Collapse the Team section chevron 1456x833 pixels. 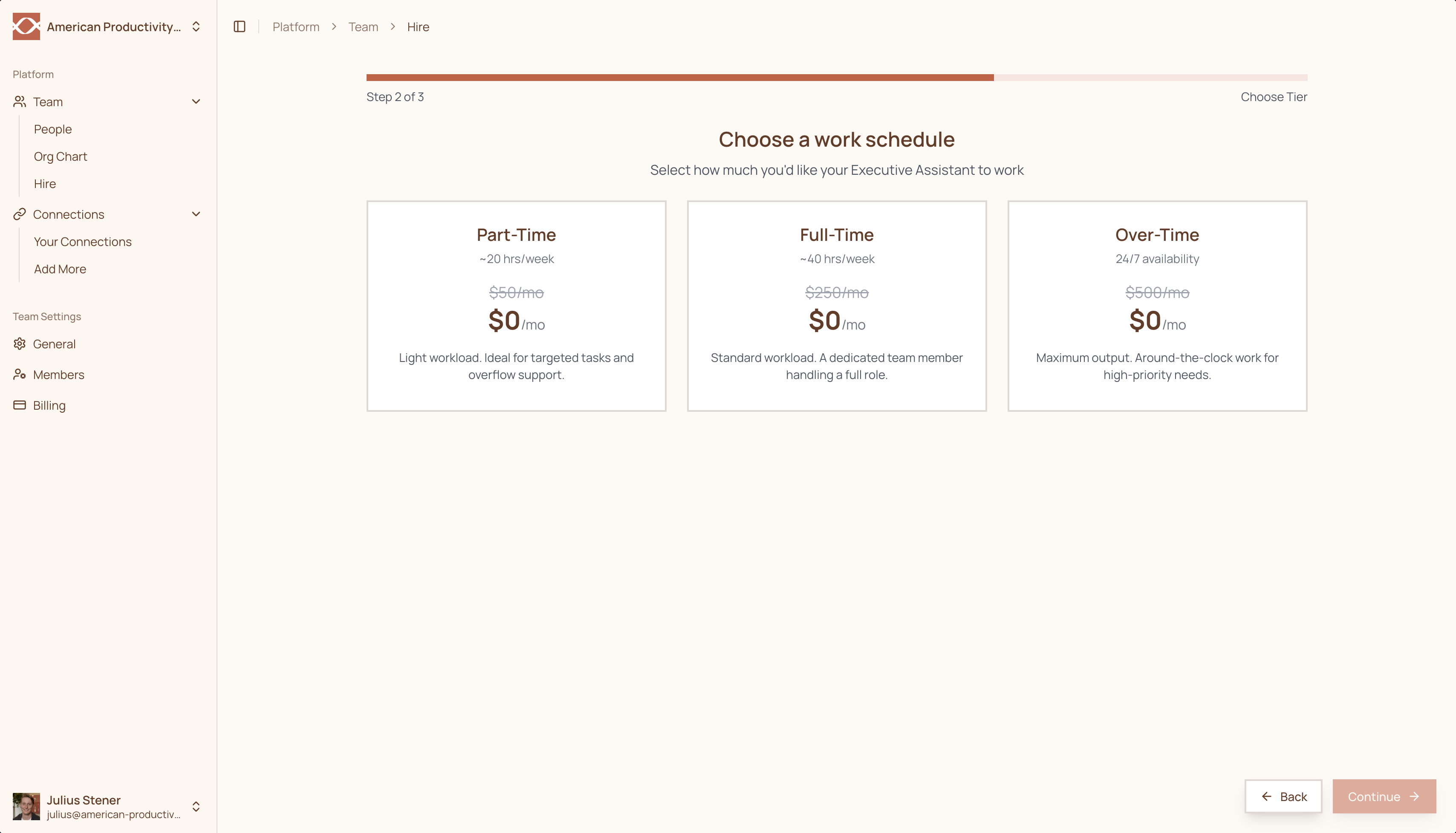pyautogui.click(x=196, y=102)
